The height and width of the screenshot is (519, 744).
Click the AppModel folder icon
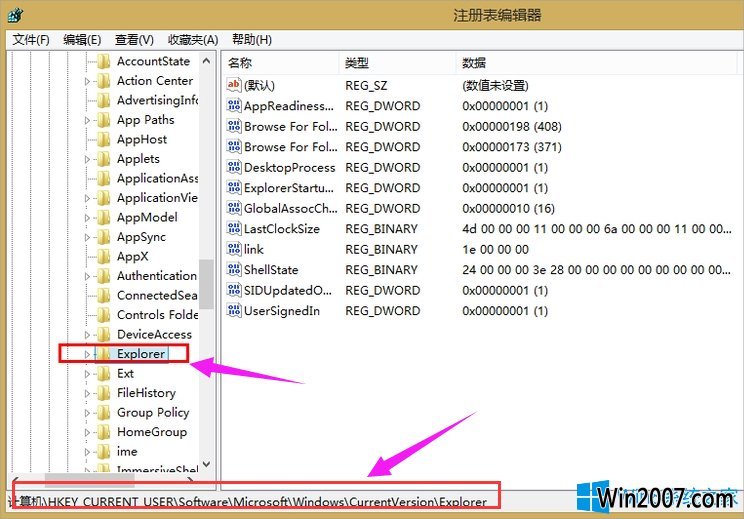point(103,217)
